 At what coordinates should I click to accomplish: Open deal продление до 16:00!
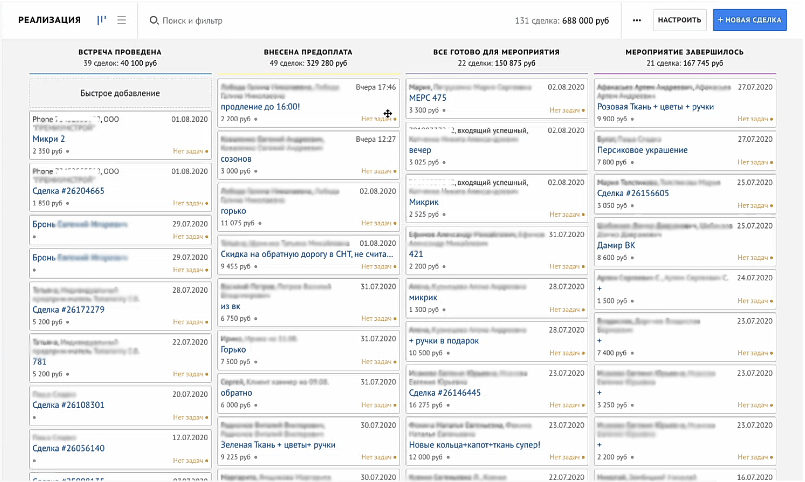tap(260, 107)
